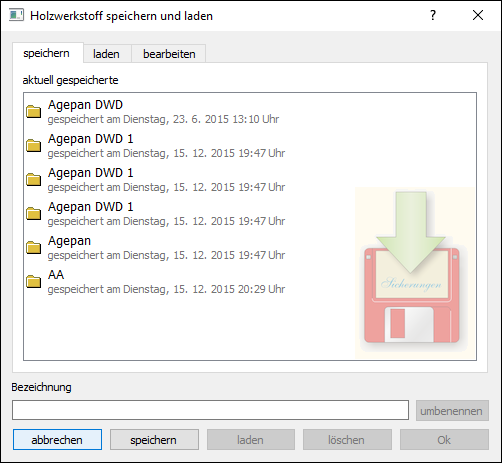This screenshot has height=463, width=502.
Task: Click the question mark help button
Action: 433,15
